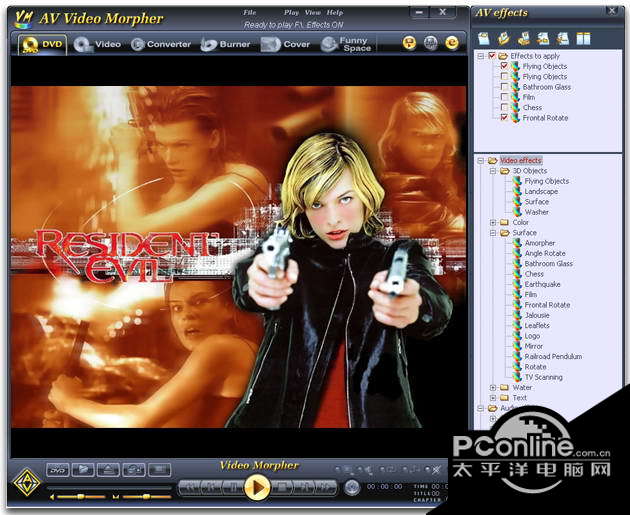The height and width of the screenshot is (515, 630).
Task: Toggle the 'Effects to apply' root checkbox
Action: coord(492,55)
